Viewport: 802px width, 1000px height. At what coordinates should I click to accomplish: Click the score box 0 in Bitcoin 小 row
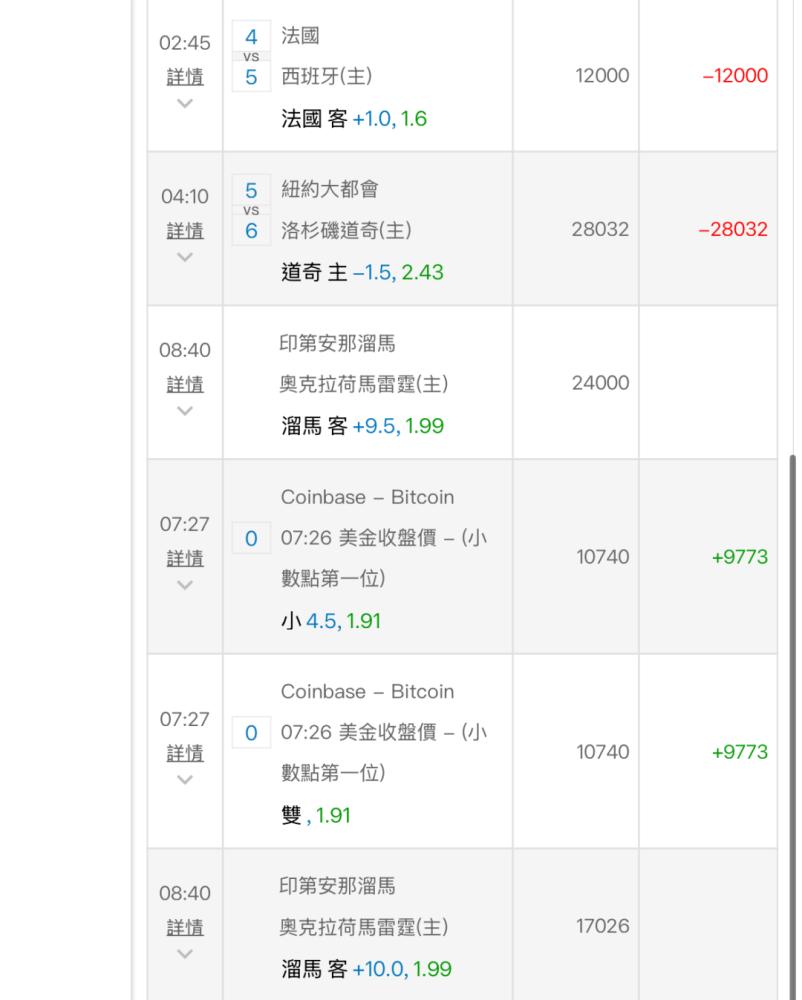click(x=251, y=538)
